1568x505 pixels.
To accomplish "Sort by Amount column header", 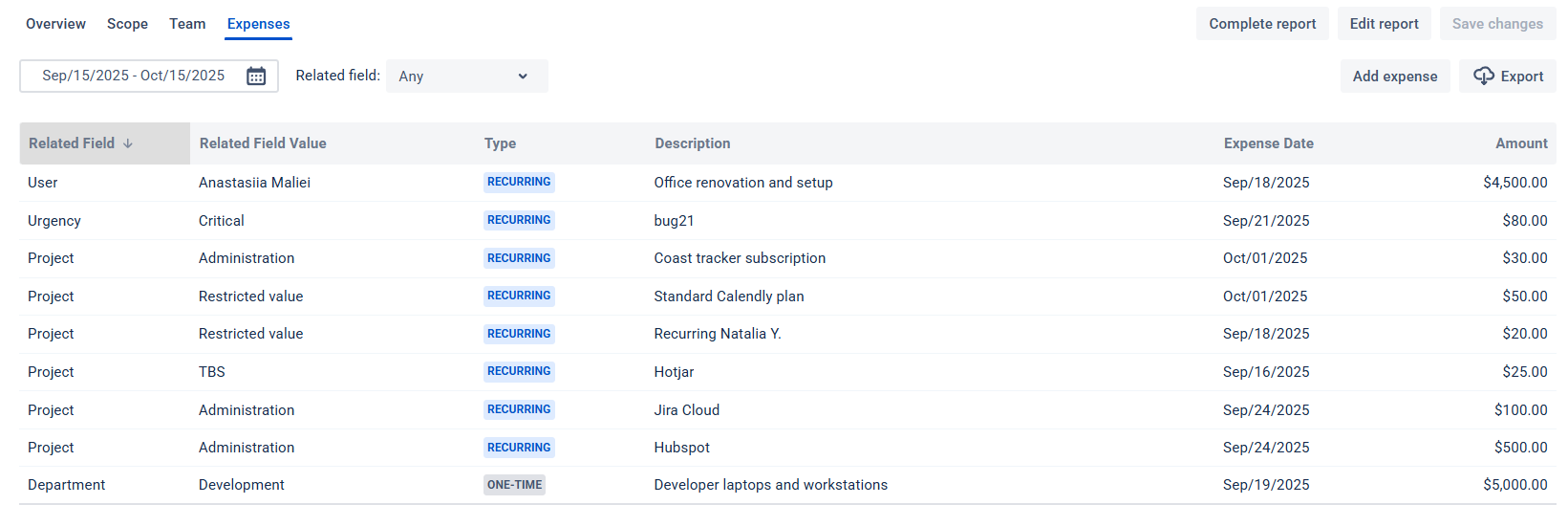I will 1521,143.
